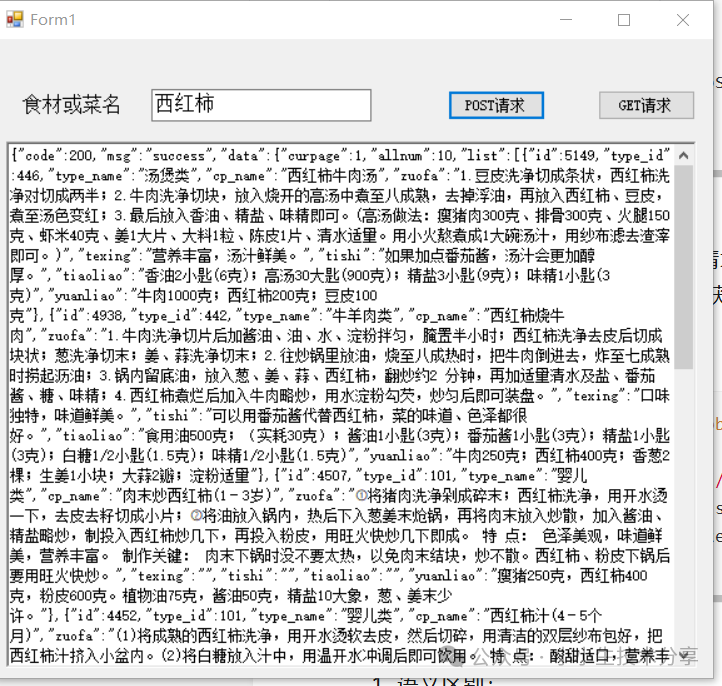This screenshot has width=722, height=686.
Task: Click the POST请求 button
Action: [x=496, y=105]
